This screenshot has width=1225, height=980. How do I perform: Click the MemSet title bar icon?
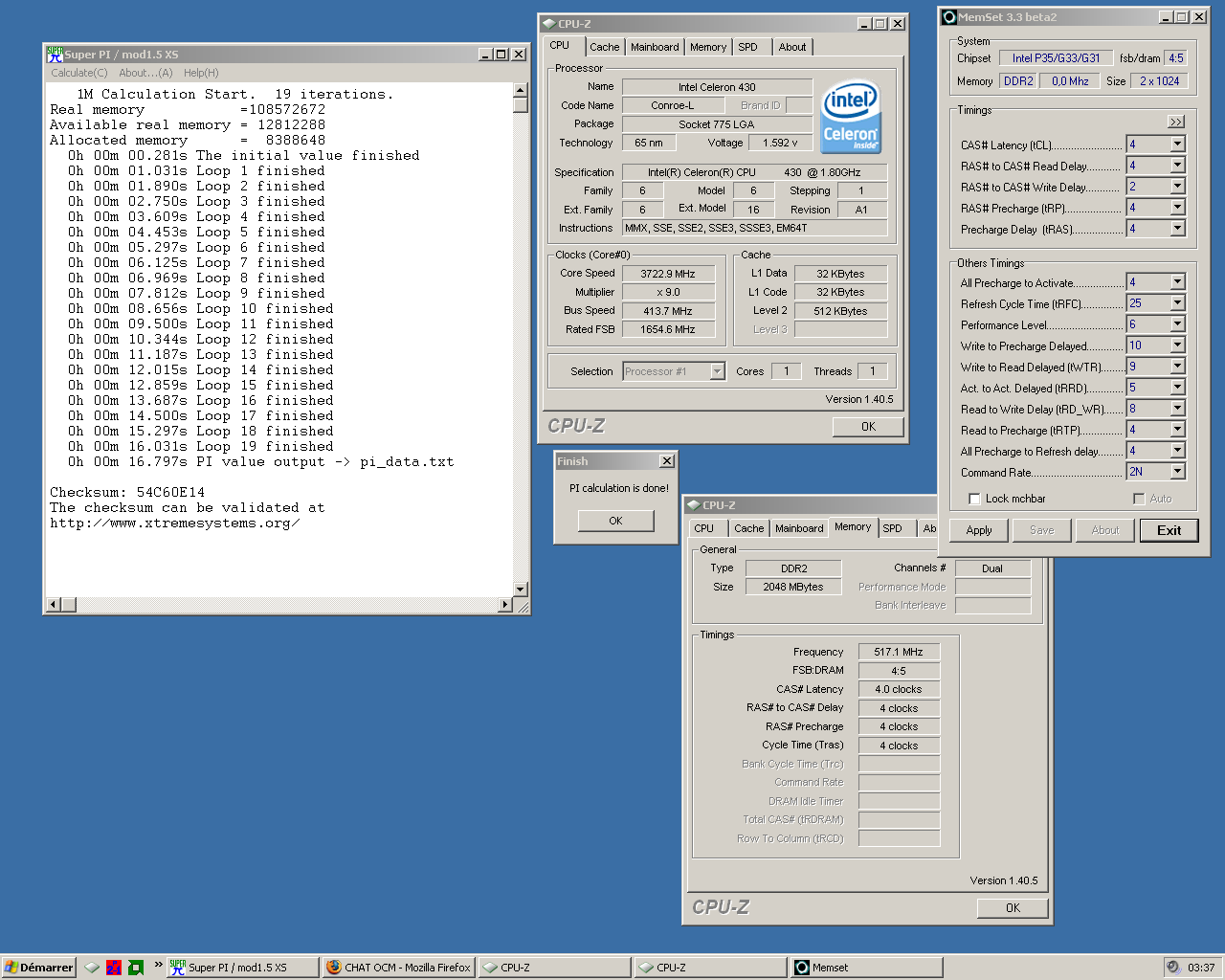coord(949,17)
